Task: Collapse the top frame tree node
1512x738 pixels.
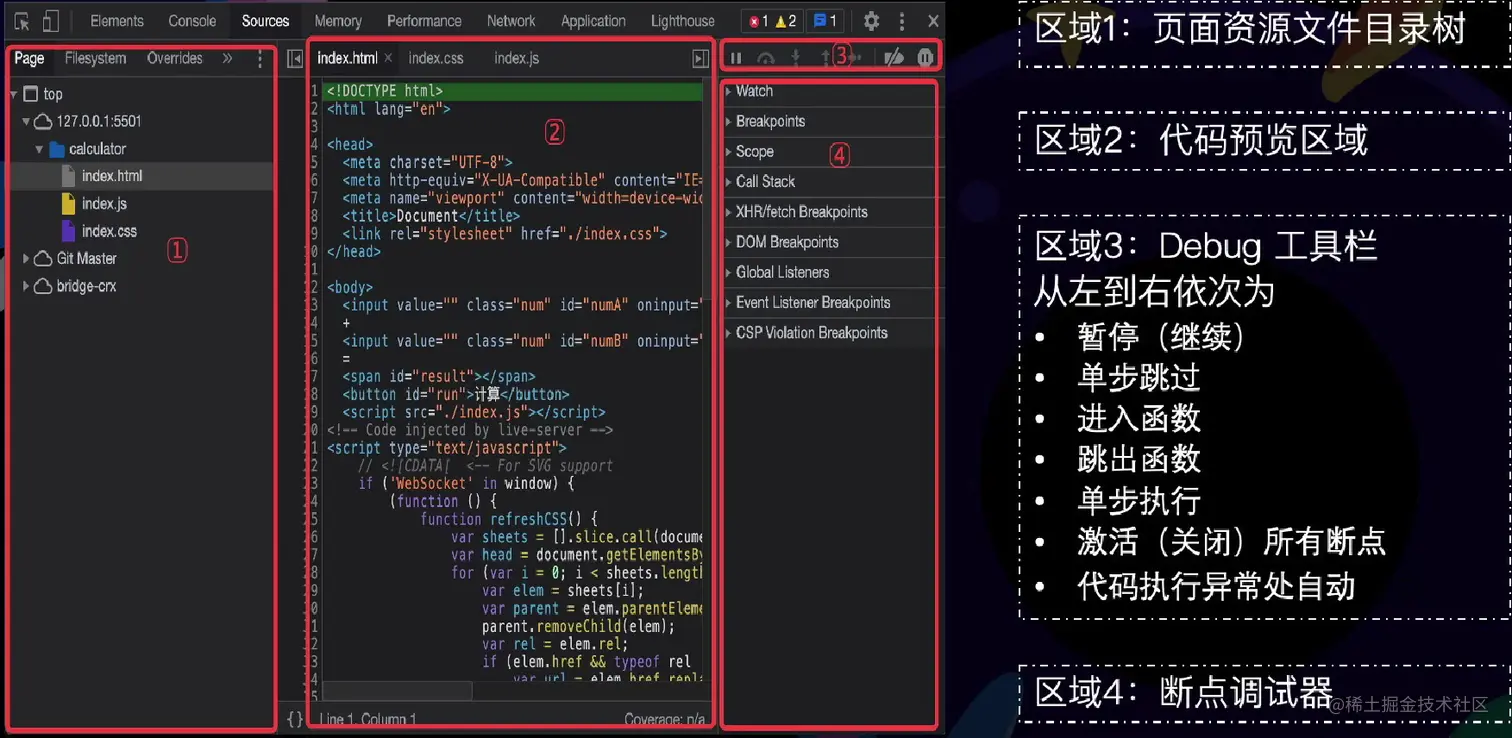Action: 13,94
